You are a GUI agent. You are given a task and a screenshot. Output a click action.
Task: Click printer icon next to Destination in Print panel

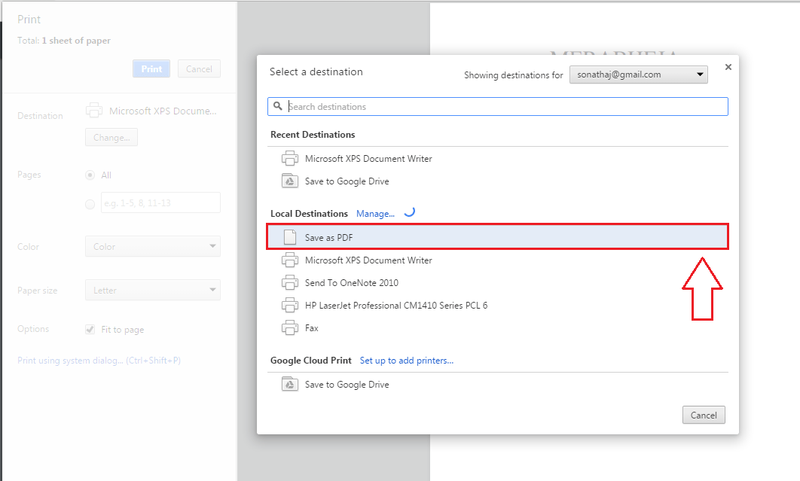(x=94, y=110)
